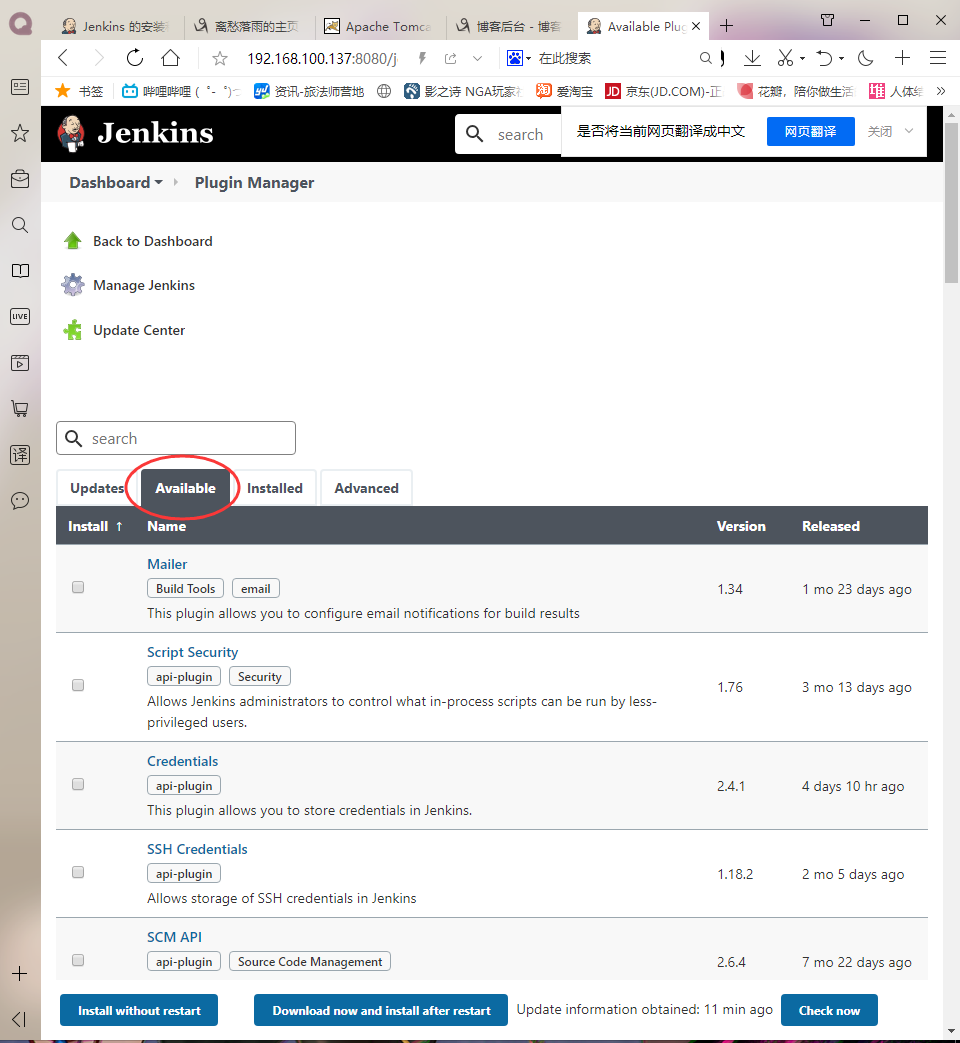
Task: Toggle night mode moon icon
Action: click(866, 59)
